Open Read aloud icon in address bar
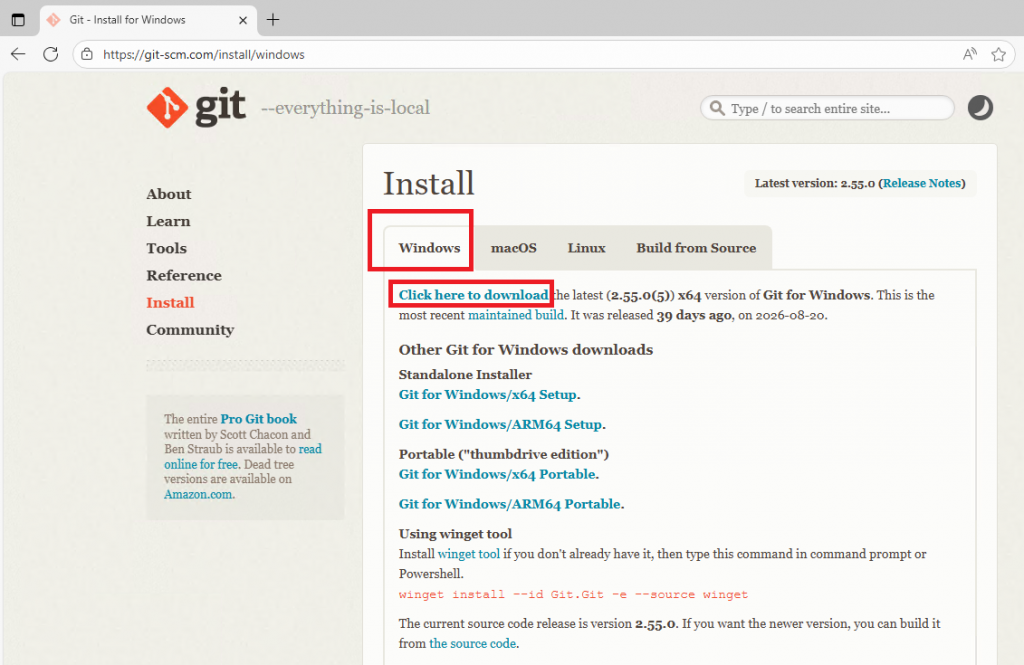 click(x=970, y=54)
